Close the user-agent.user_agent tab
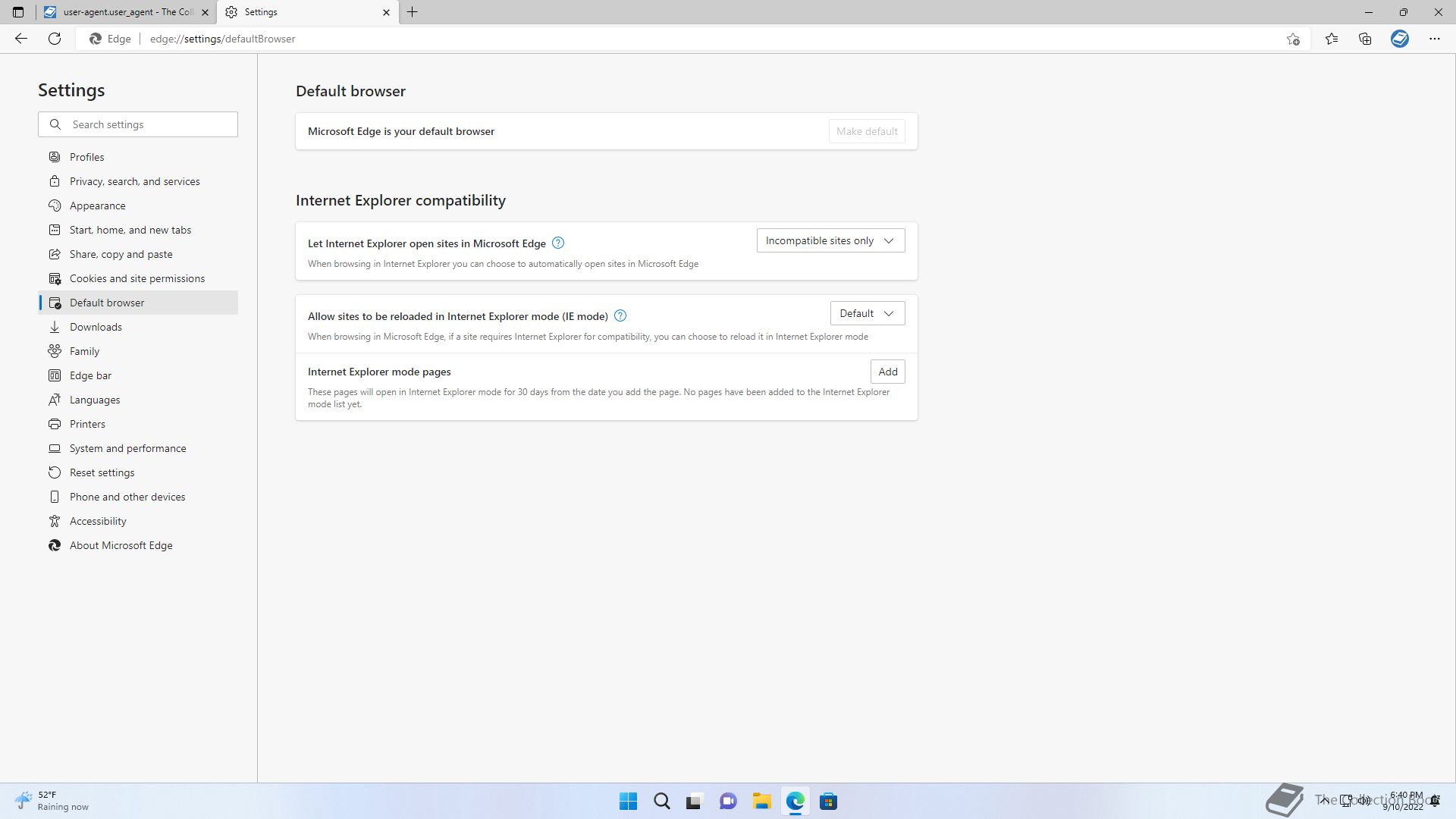 coord(205,12)
